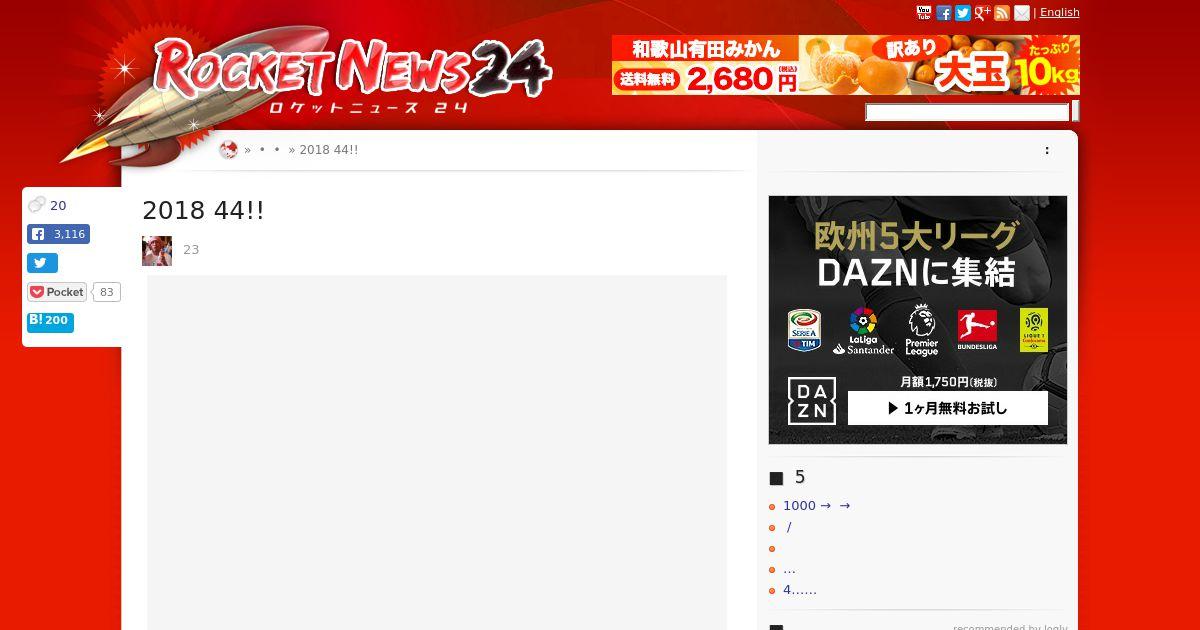Screen dimensions: 1200x630
Task: Click the Serie A TIM logo
Action: (x=804, y=330)
